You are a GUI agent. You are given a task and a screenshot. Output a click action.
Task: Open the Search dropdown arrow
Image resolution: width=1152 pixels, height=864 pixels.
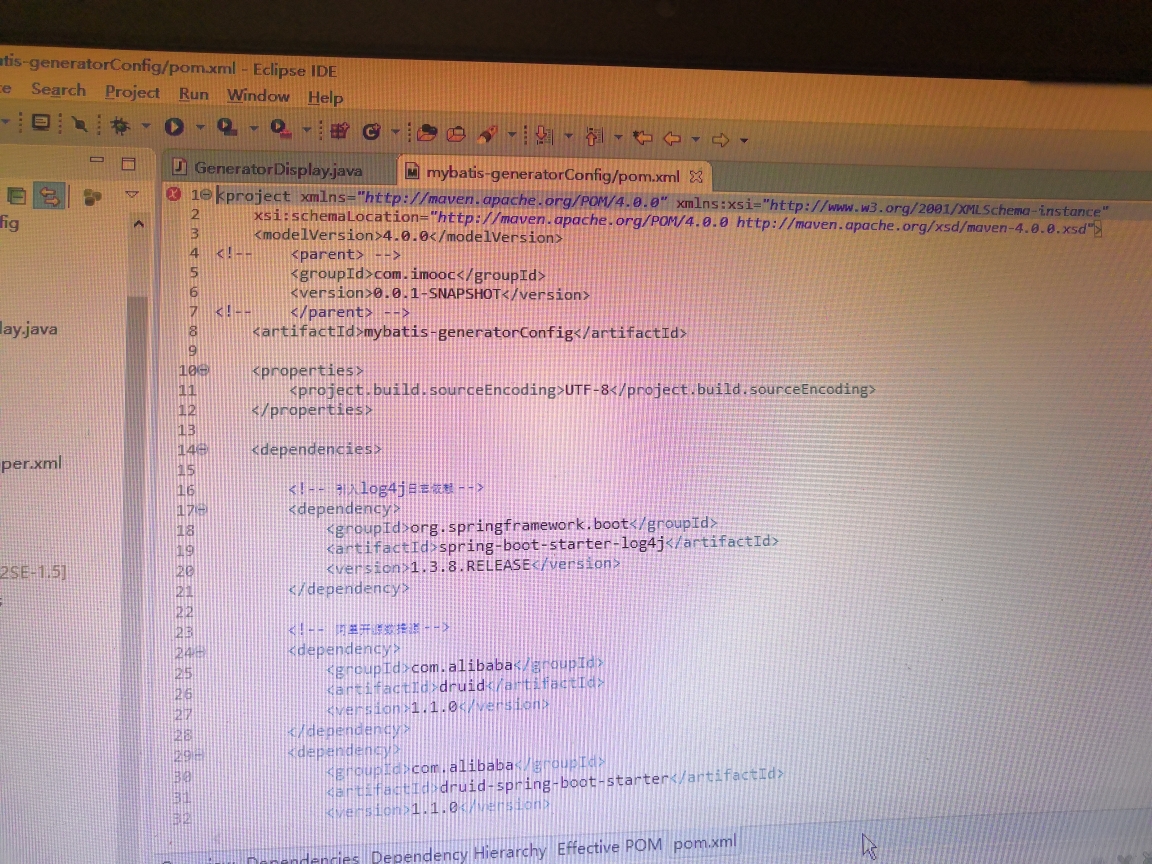(512, 134)
